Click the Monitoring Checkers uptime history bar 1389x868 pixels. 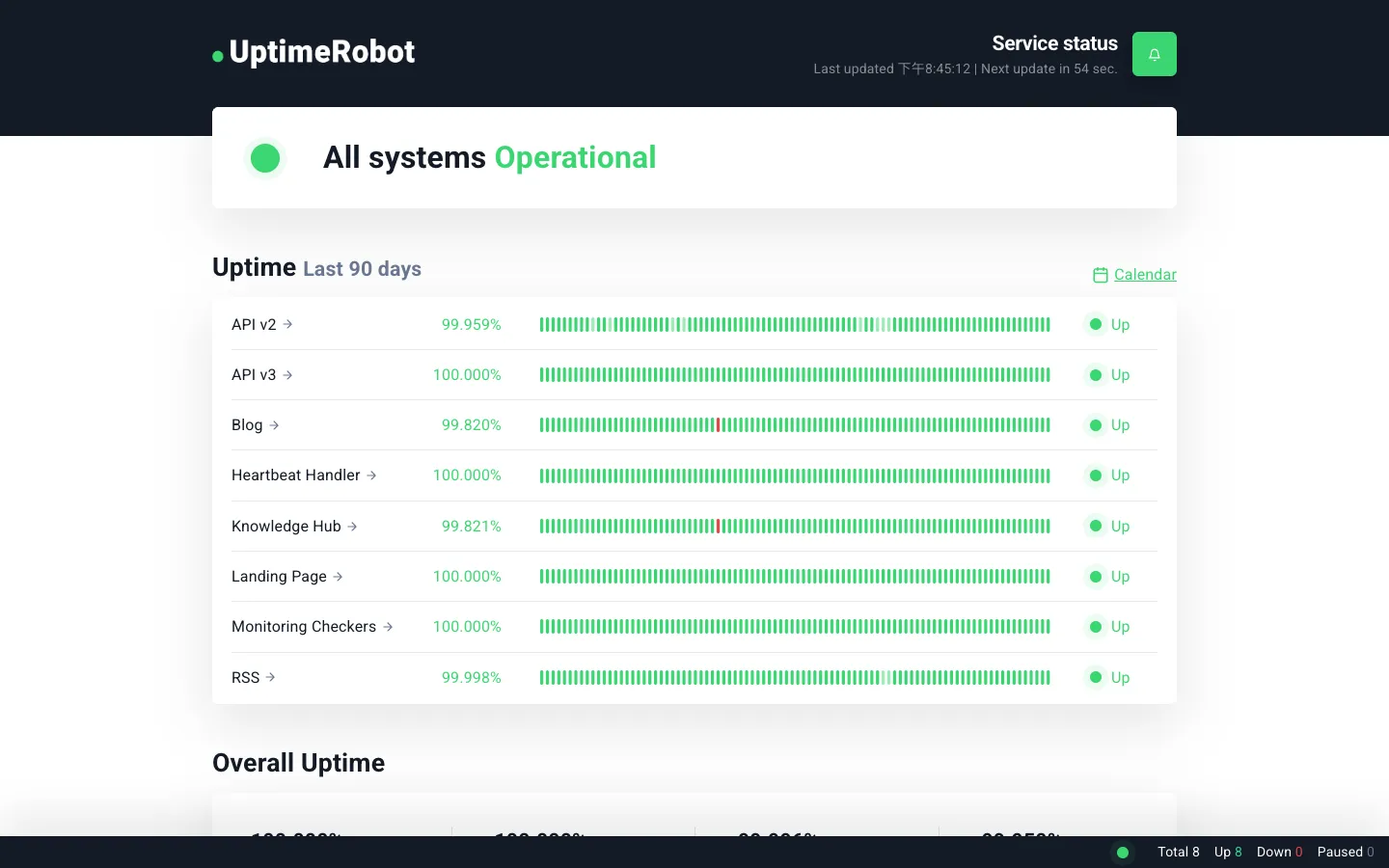(795, 627)
